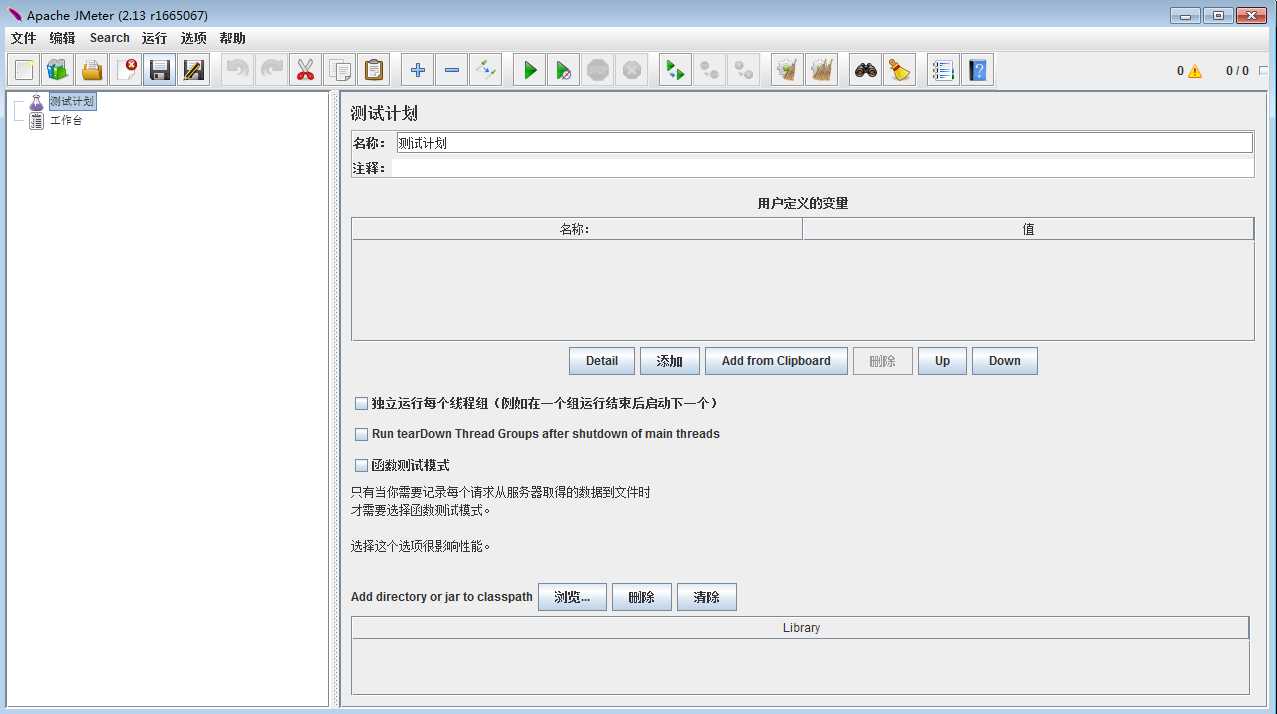Screen dimensions: 1277x714
Task: Click the 浏览... browse button
Action: [x=572, y=597]
